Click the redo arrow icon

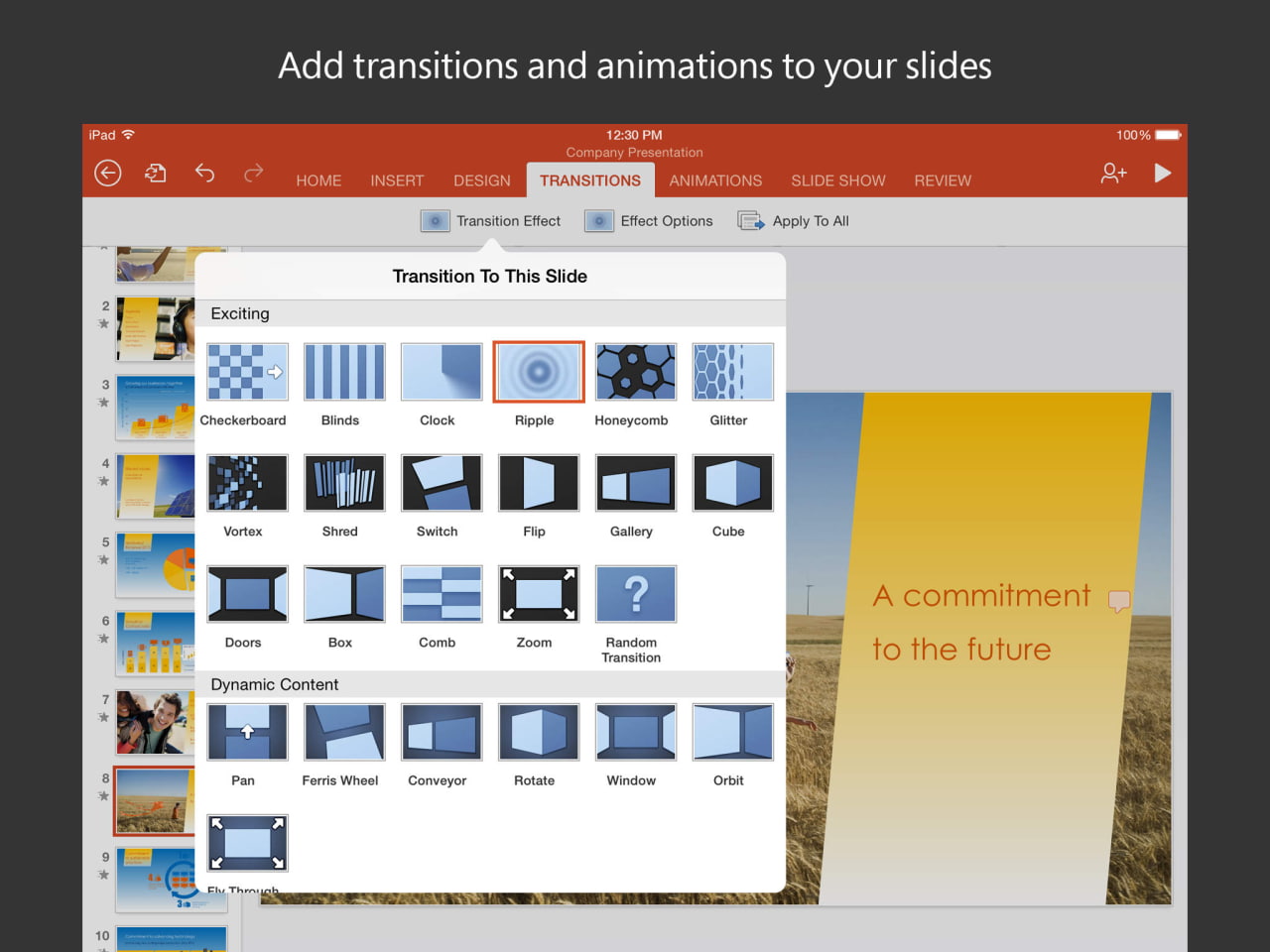tap(254, 174)
